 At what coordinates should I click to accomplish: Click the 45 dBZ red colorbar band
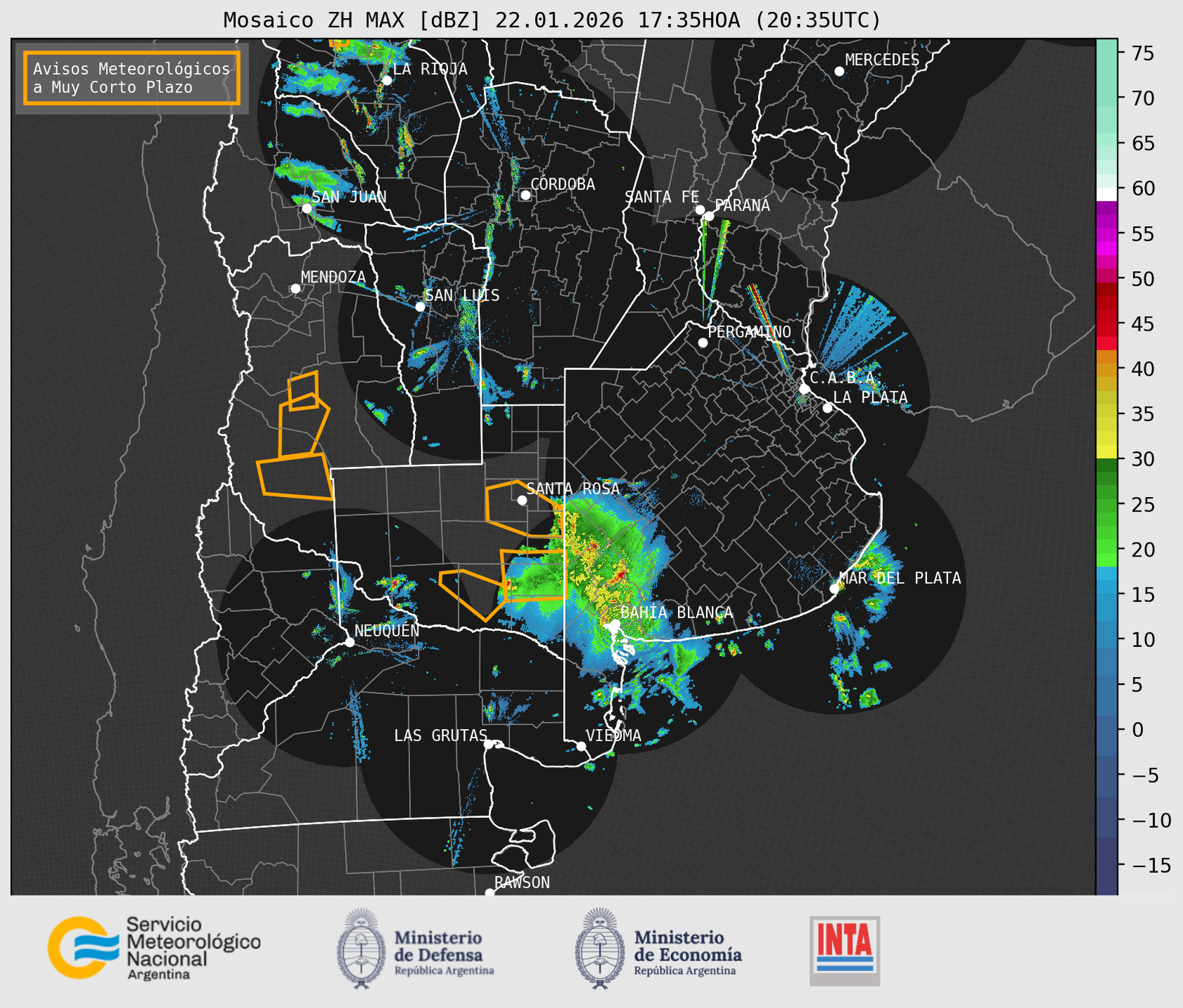1107,324
